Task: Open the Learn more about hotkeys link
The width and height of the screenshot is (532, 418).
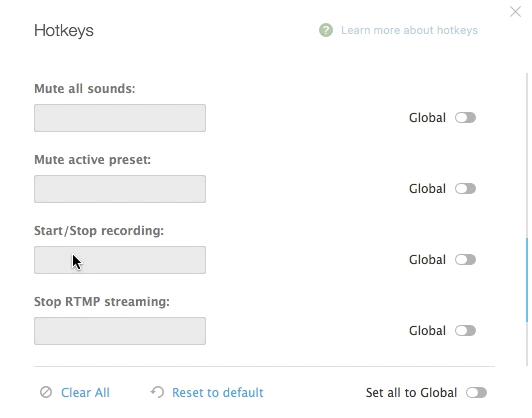Action: (409, 30)
